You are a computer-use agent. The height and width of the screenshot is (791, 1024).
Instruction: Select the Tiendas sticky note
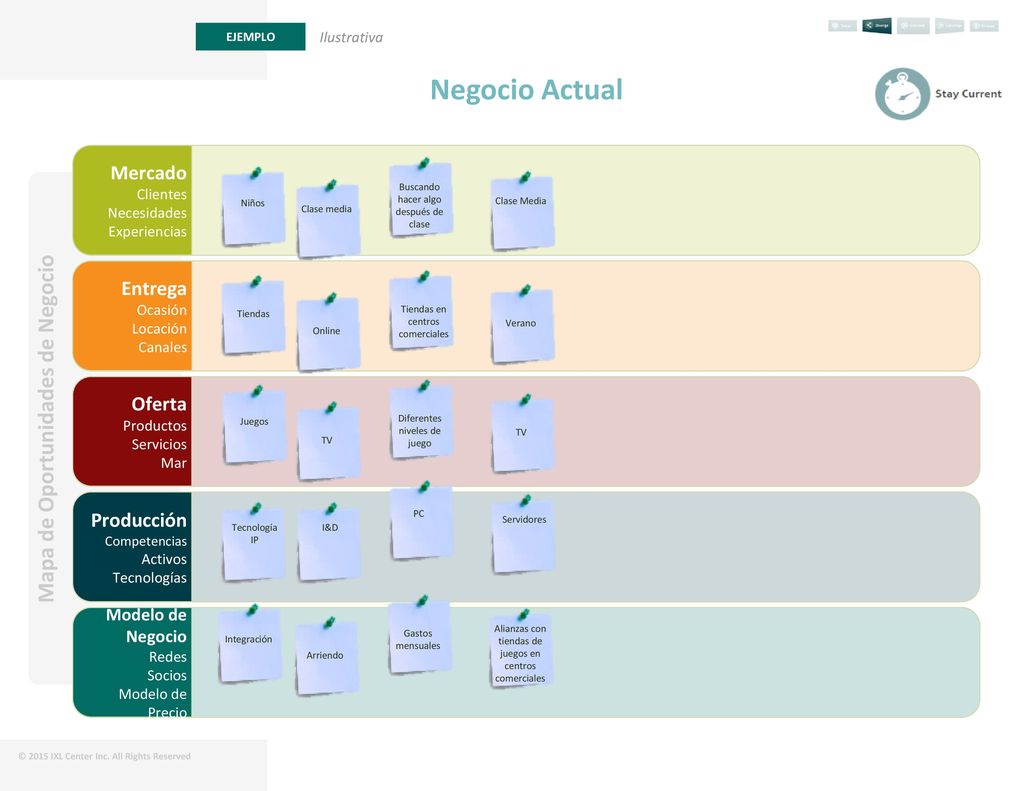[x=253, y=317]
